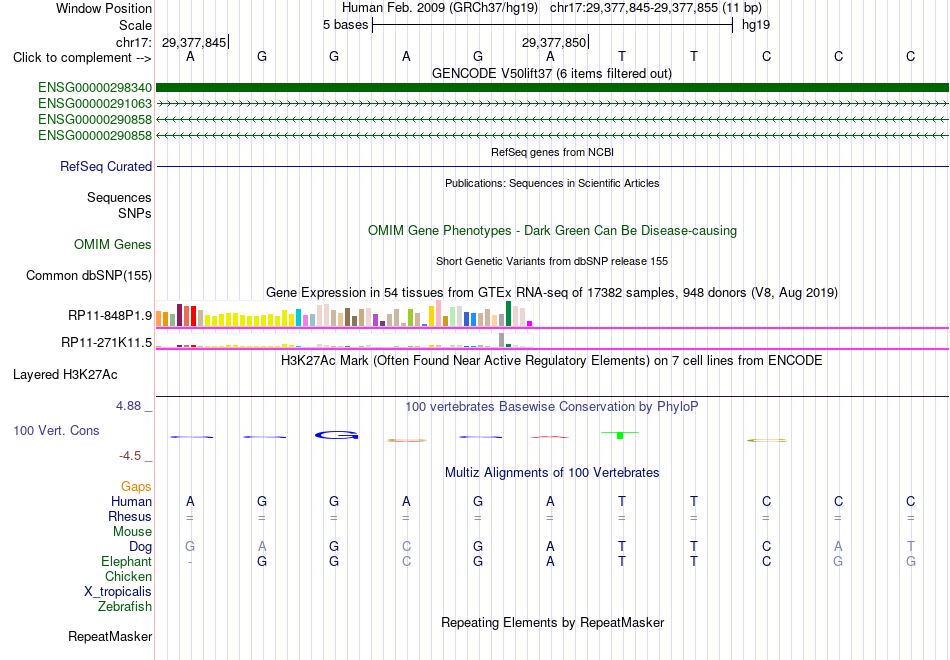Click the Elephant species label
Image resolution: width=950 pixels, height=660 pixels.
pyautogui.click(x=126, y=562)
